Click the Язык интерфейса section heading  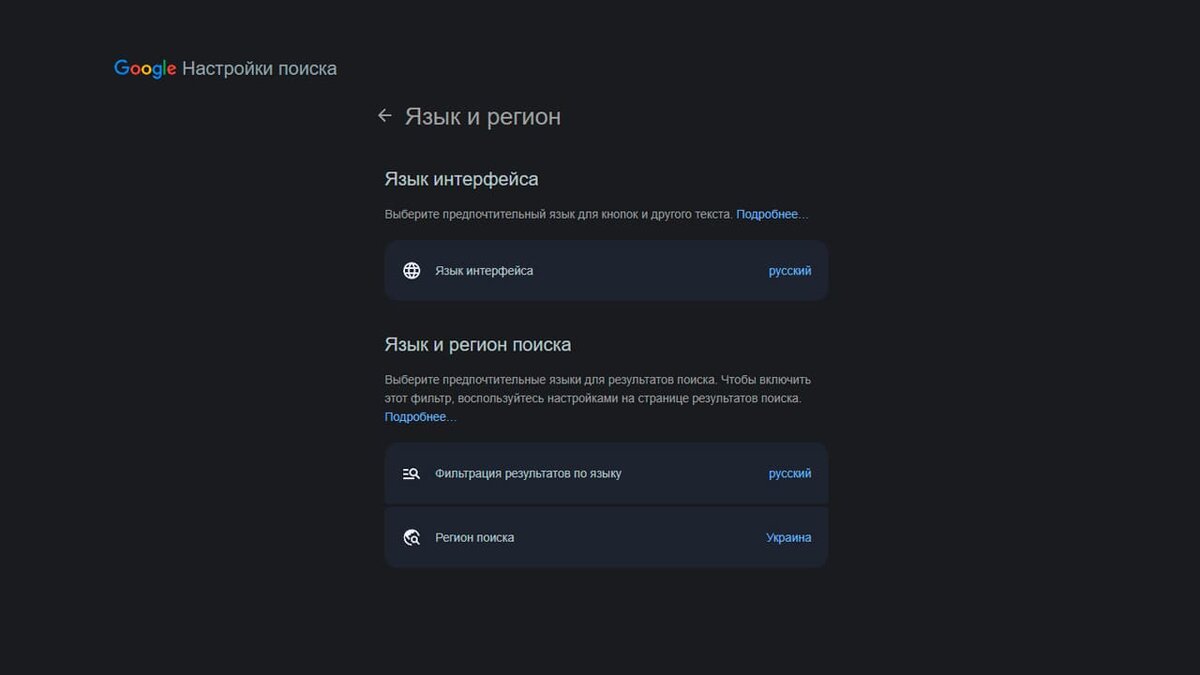(x=462, y=179)
